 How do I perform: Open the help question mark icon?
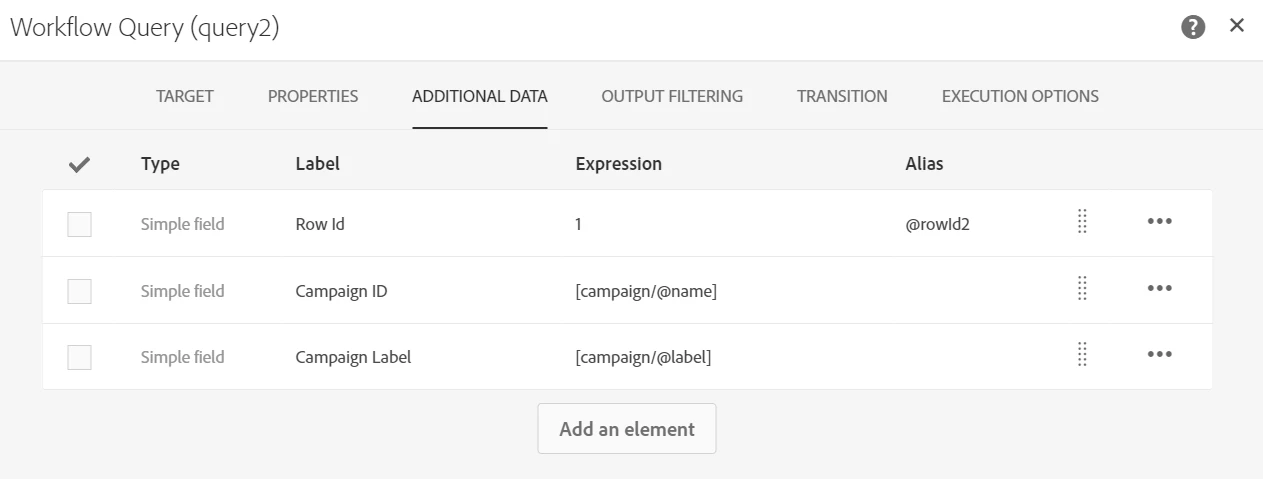tap(1193, 27)
